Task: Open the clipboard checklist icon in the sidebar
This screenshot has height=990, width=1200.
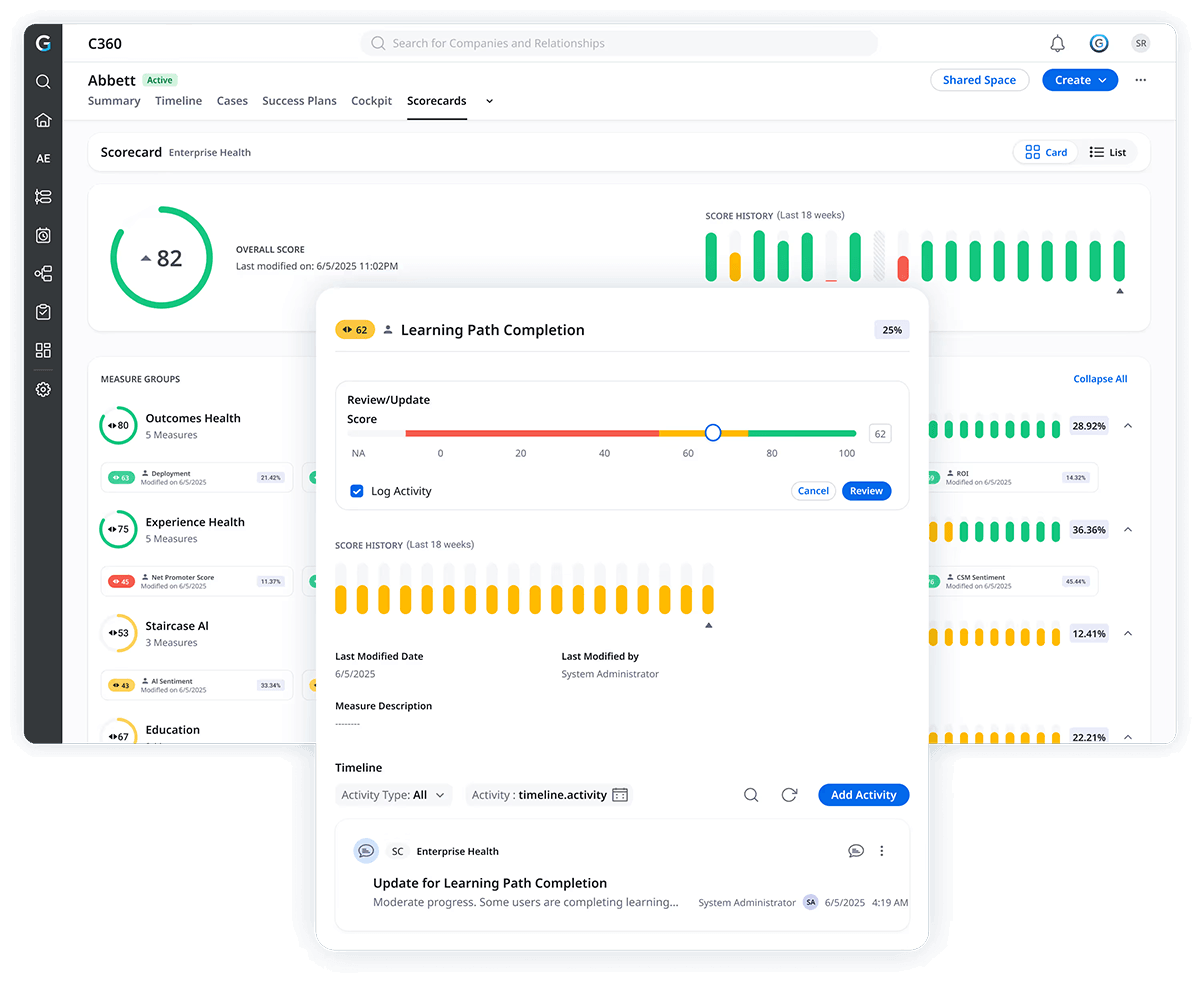Action: pos(43,312)
